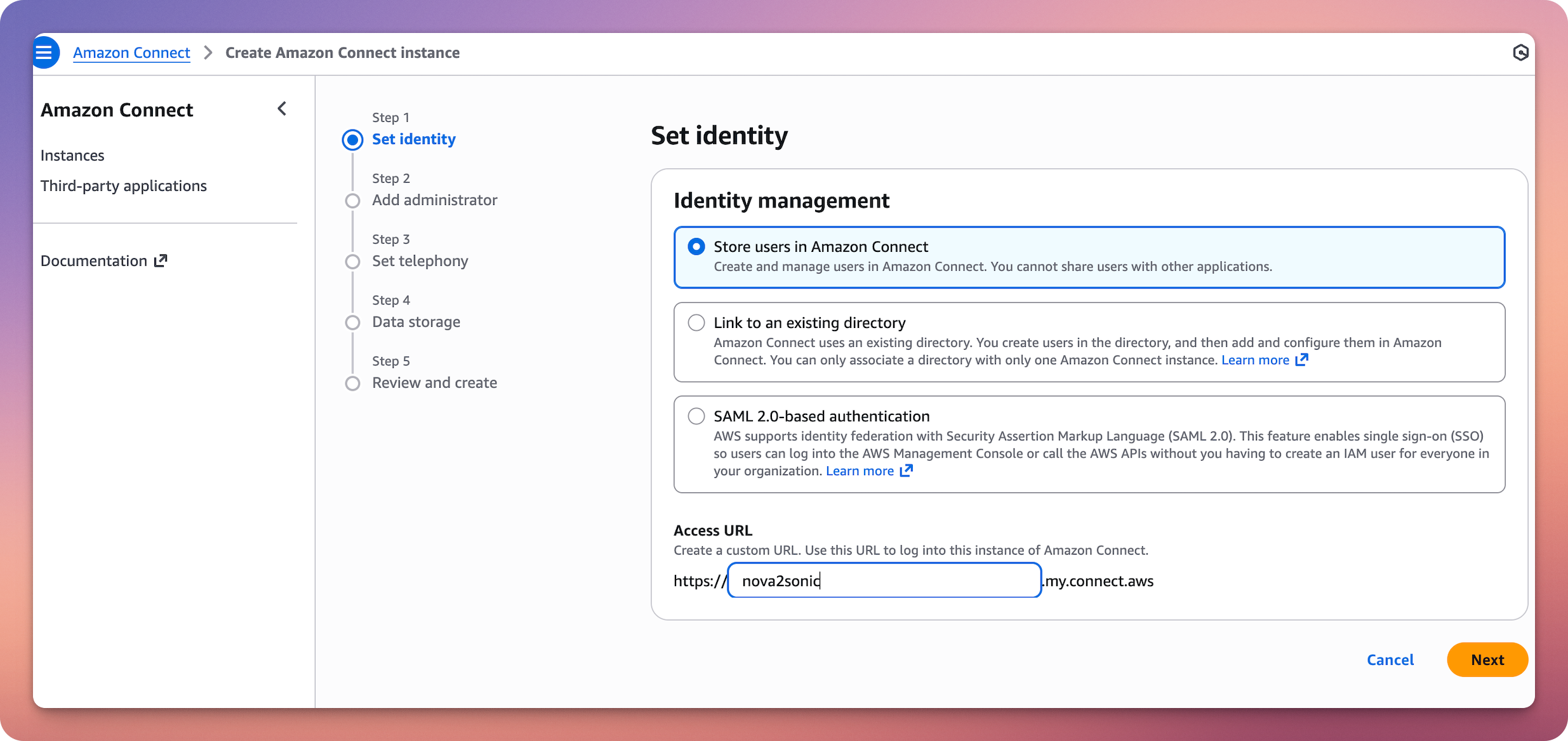Open the navigation hamburger menu
Viewport: 1568px width, 741px height.
tap(45, 52)
